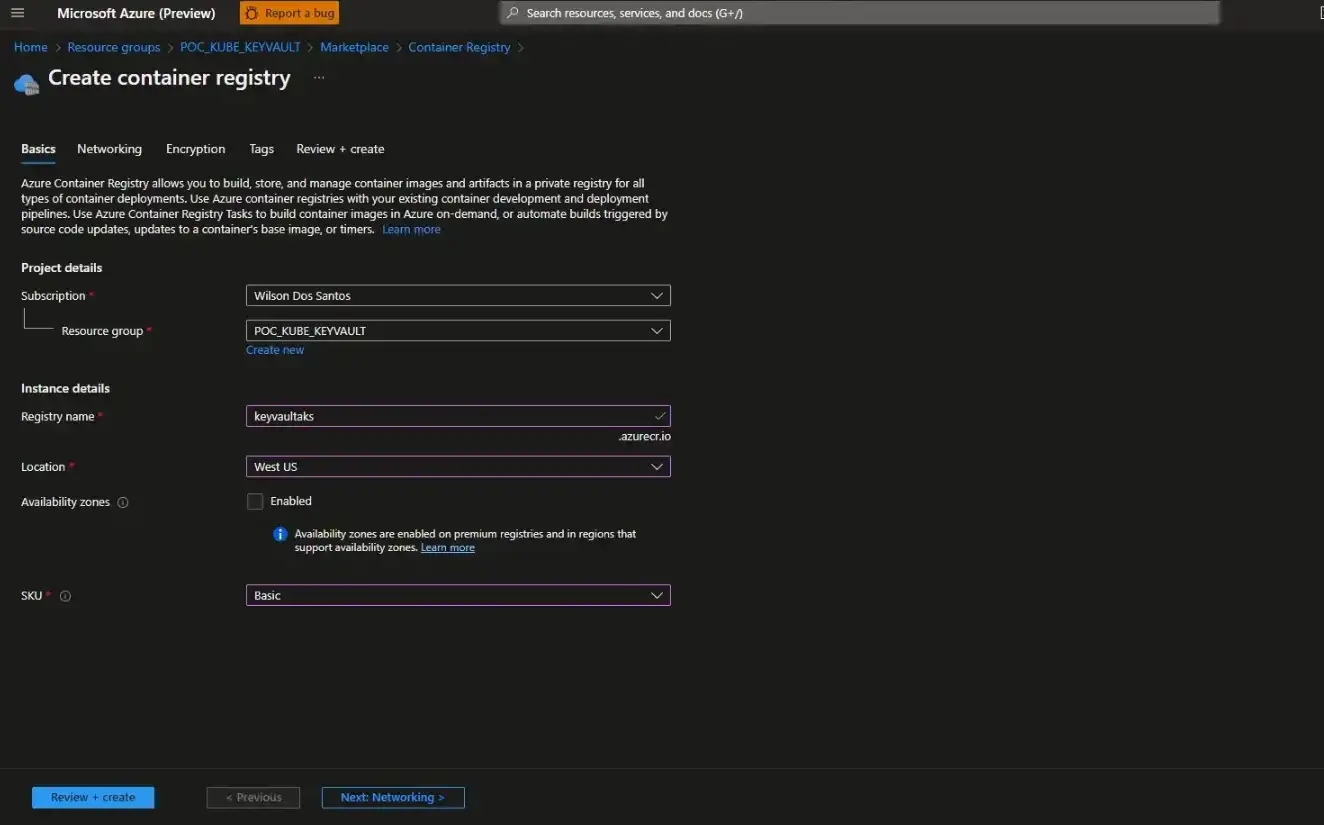Go to POC_KUBE_KEYVAULT breadcrumb

[x=240, y=47]
